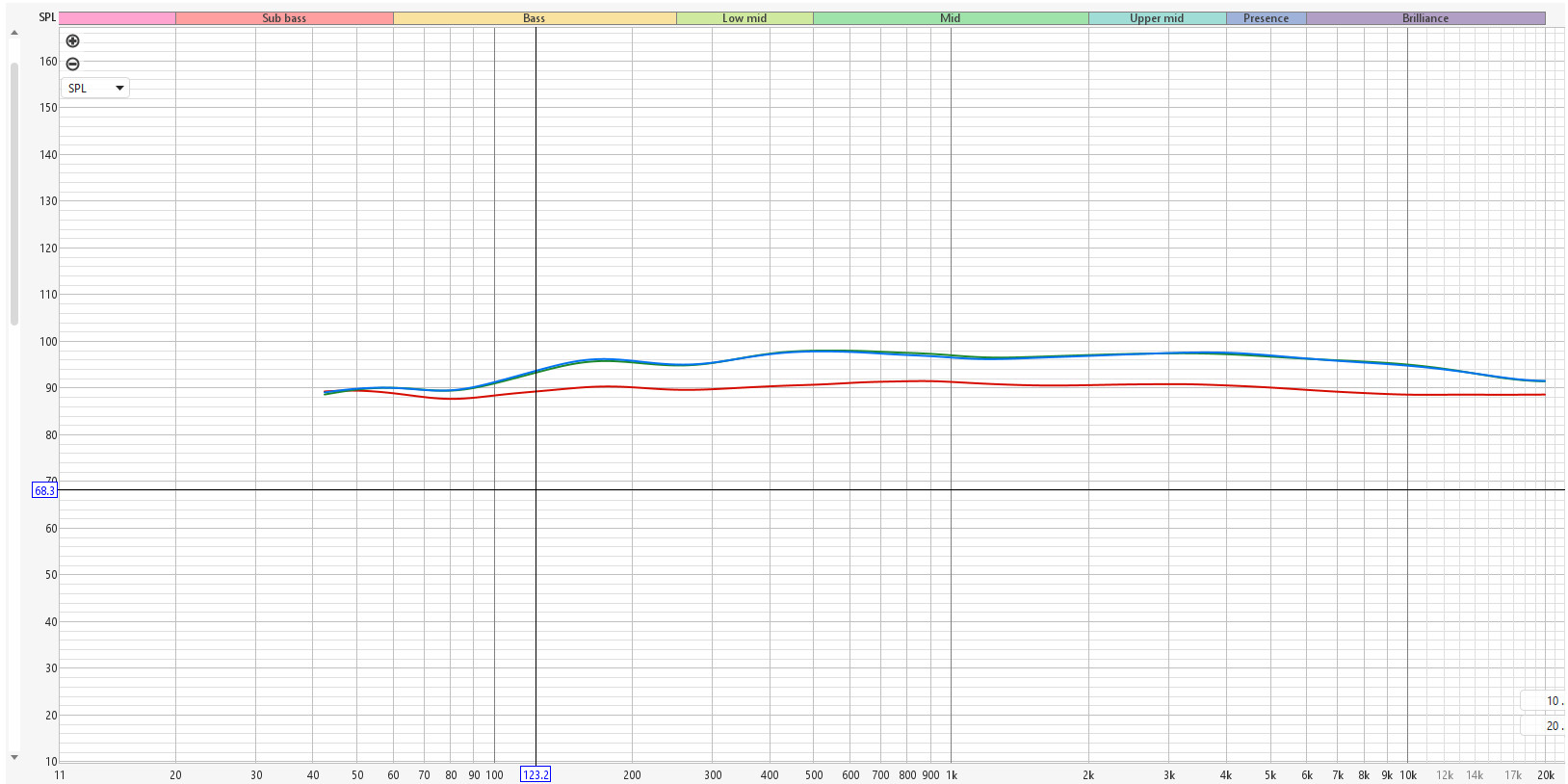Viewport: 1568px width, 784px height.
Task: Click the Brilliance band label
Action: (1425, 18)
